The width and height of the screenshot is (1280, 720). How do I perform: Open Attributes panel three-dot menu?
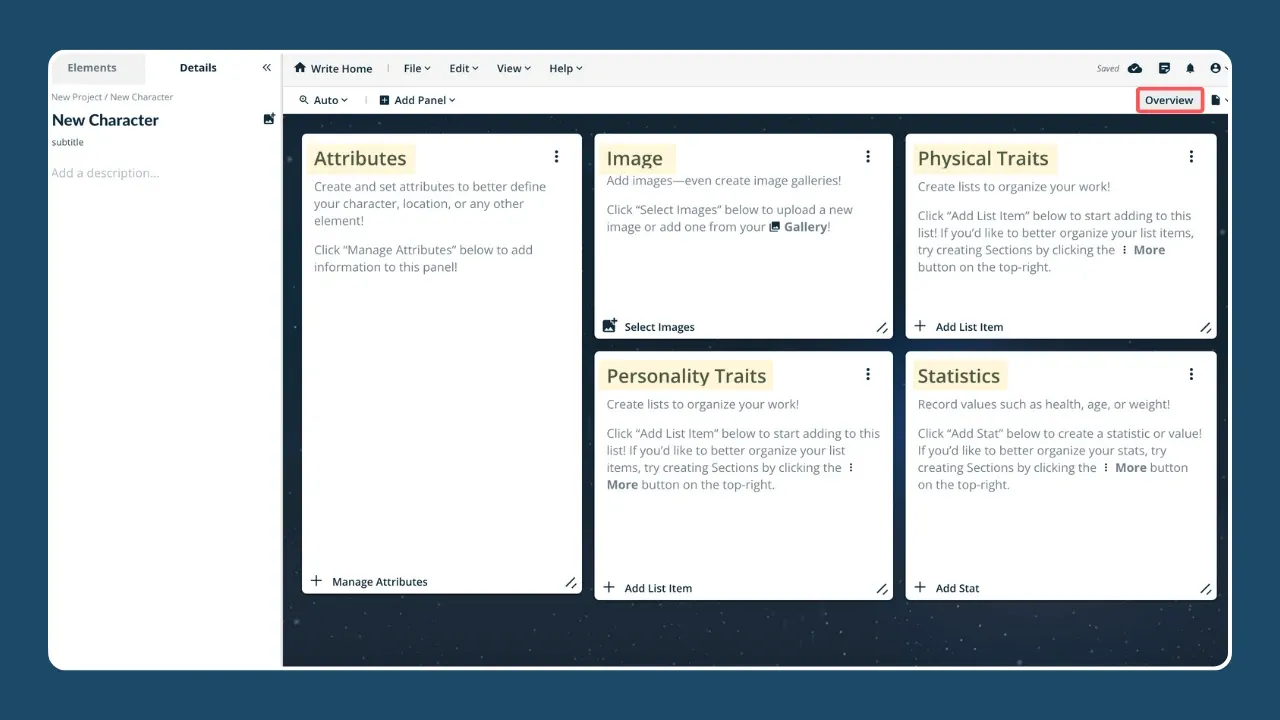click(x=556, y=157)
